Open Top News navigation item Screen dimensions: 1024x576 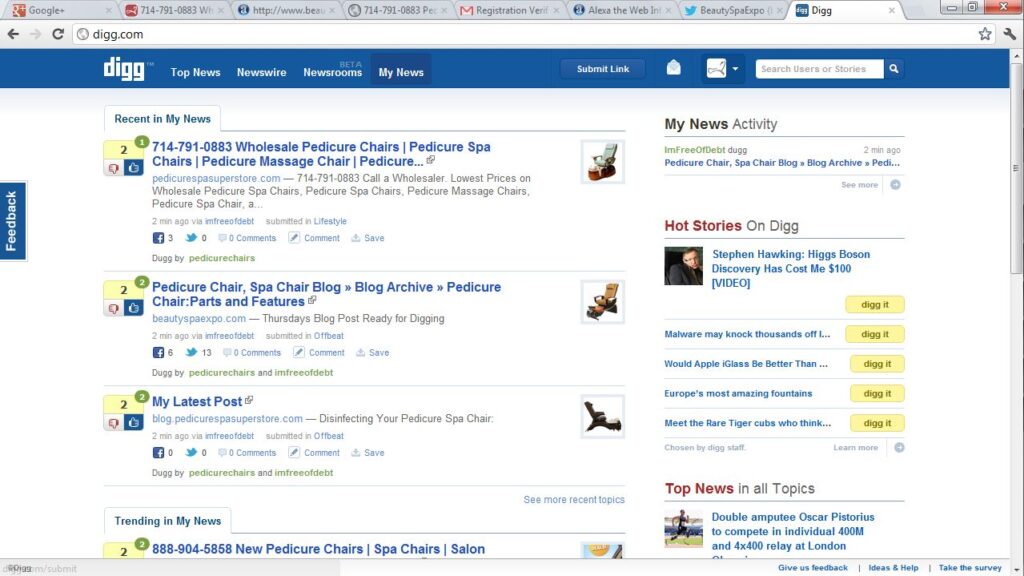[195, 72]
